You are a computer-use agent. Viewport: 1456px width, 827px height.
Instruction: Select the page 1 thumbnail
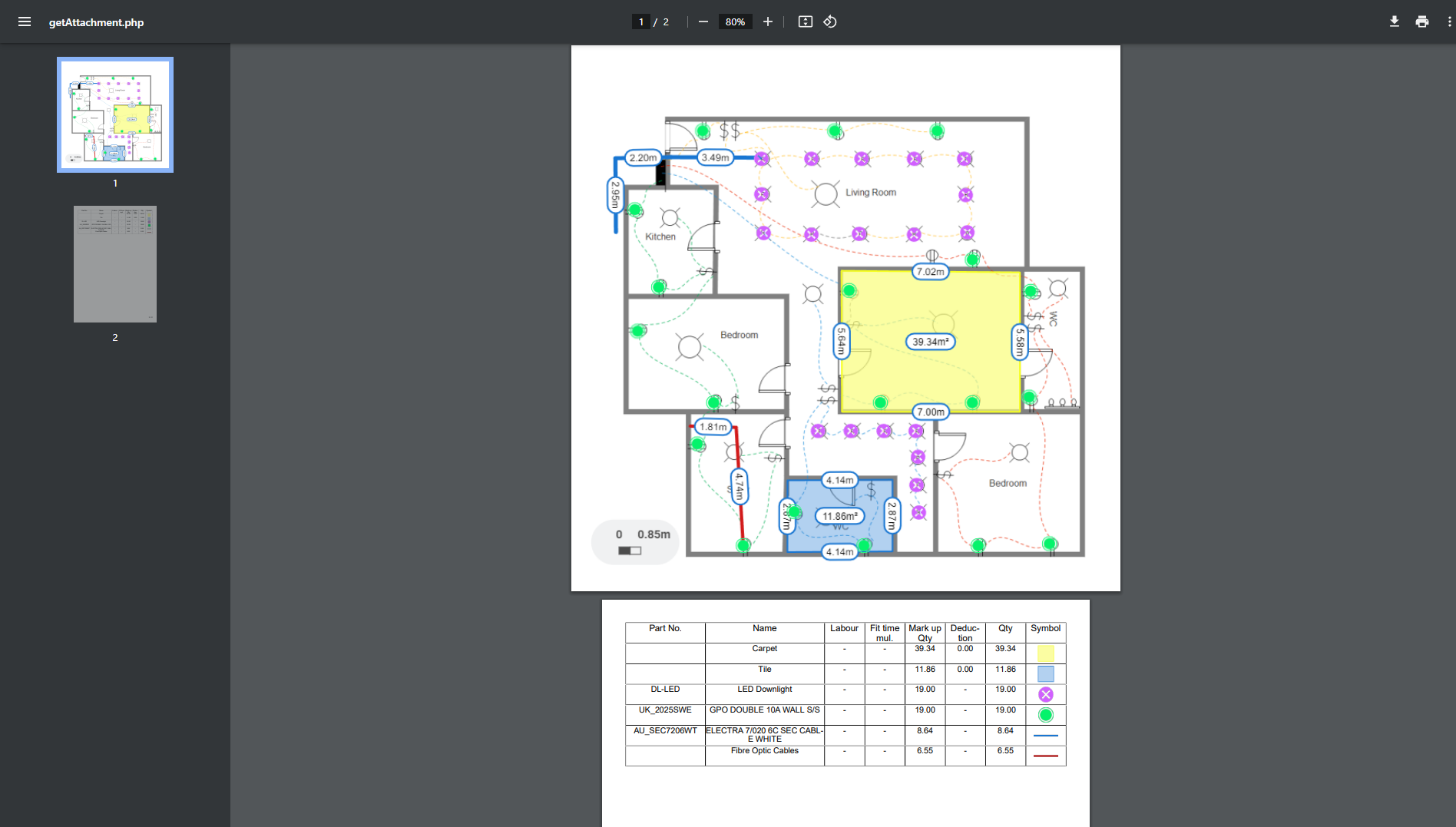click(x=115, y=114)
